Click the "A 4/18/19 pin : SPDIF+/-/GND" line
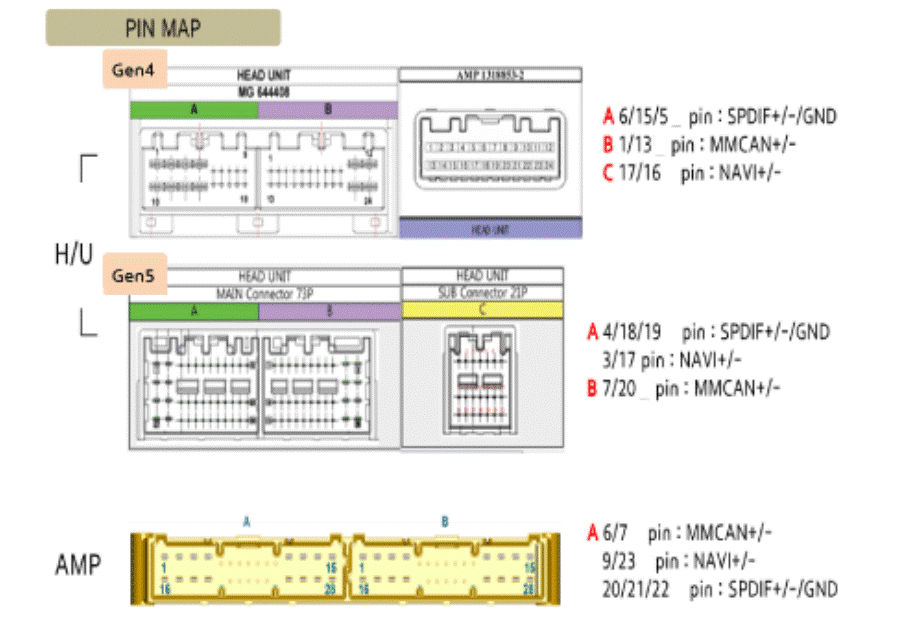 [709, 331]
